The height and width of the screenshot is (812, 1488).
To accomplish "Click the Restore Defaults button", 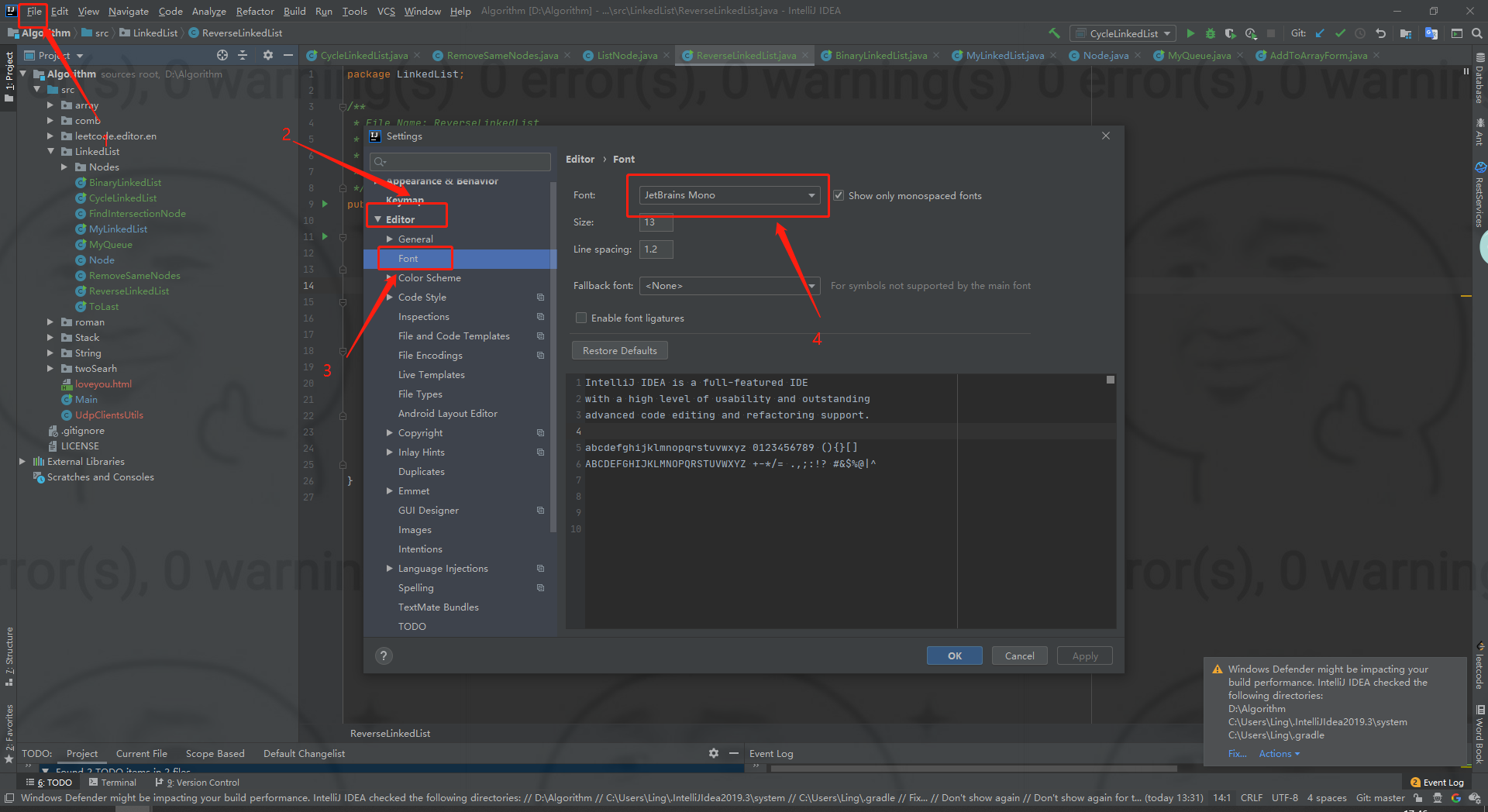I will tap(618, 349).
